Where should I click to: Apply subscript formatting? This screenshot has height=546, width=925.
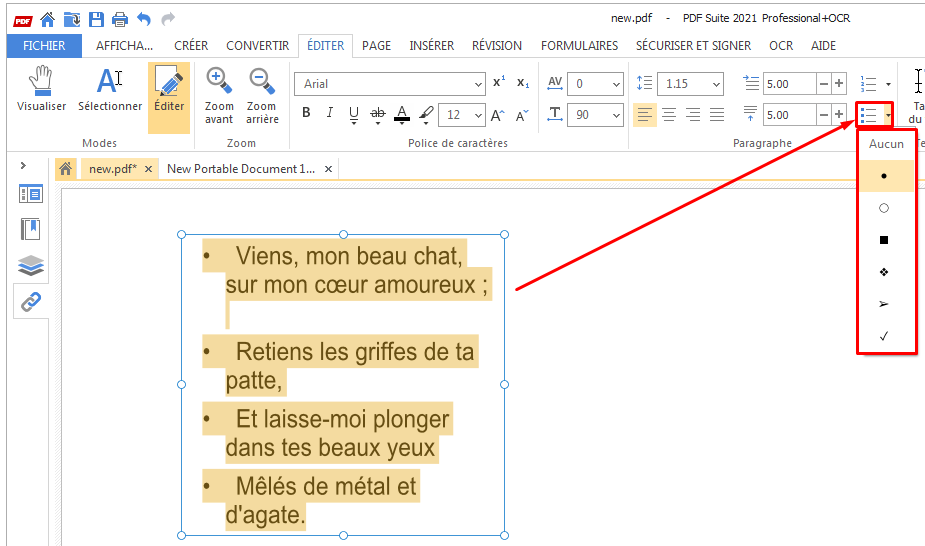(523, 83)
